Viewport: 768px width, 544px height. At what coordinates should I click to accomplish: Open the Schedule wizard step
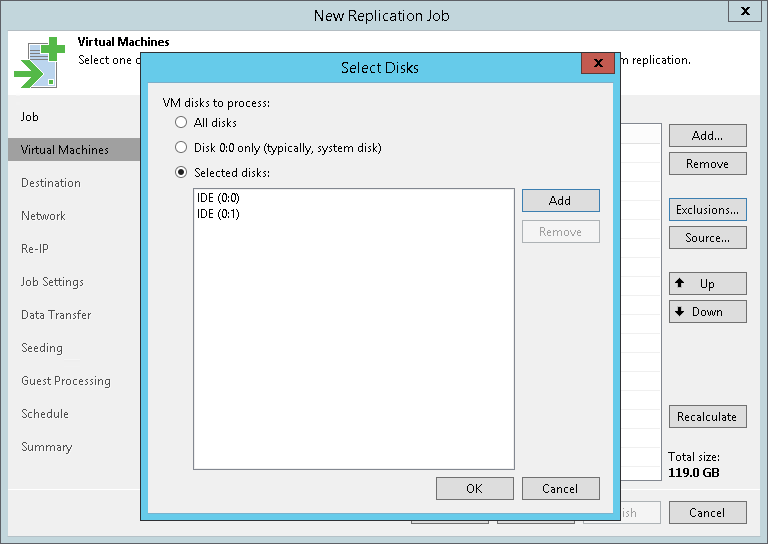[45, 414]
